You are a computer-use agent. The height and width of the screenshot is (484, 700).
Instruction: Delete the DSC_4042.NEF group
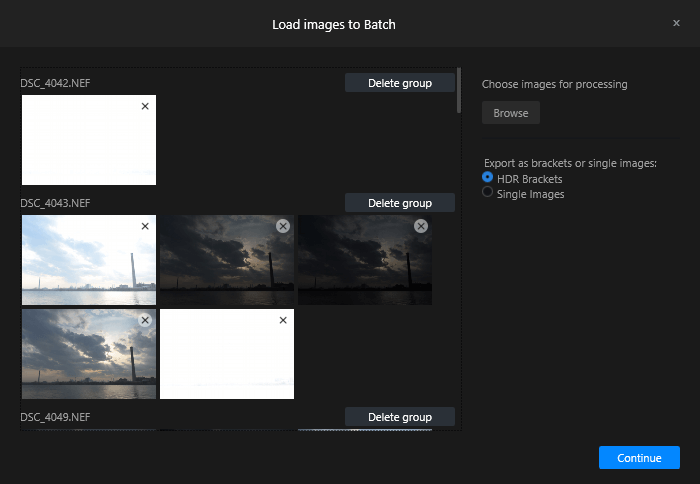pyautogui.click(x=400, y=83)
